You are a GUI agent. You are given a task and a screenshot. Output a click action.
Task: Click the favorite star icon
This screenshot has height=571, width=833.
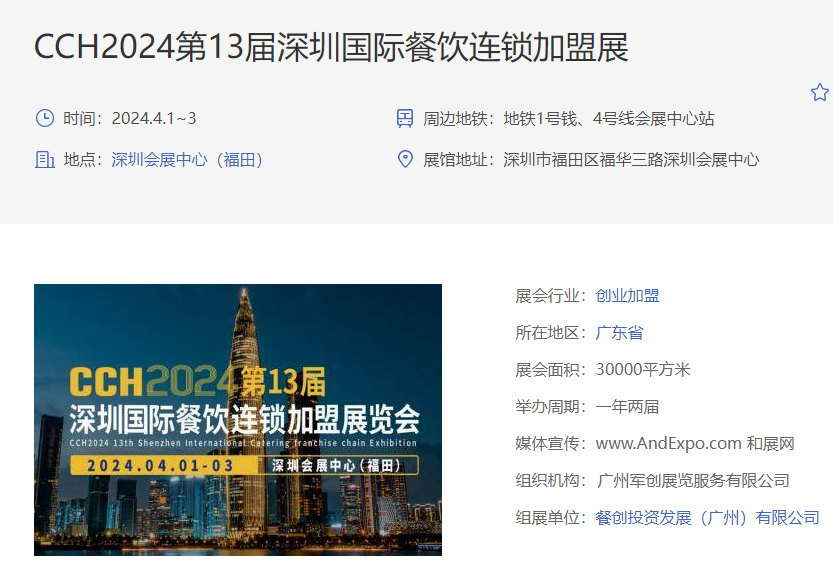[x=820, y=92]
